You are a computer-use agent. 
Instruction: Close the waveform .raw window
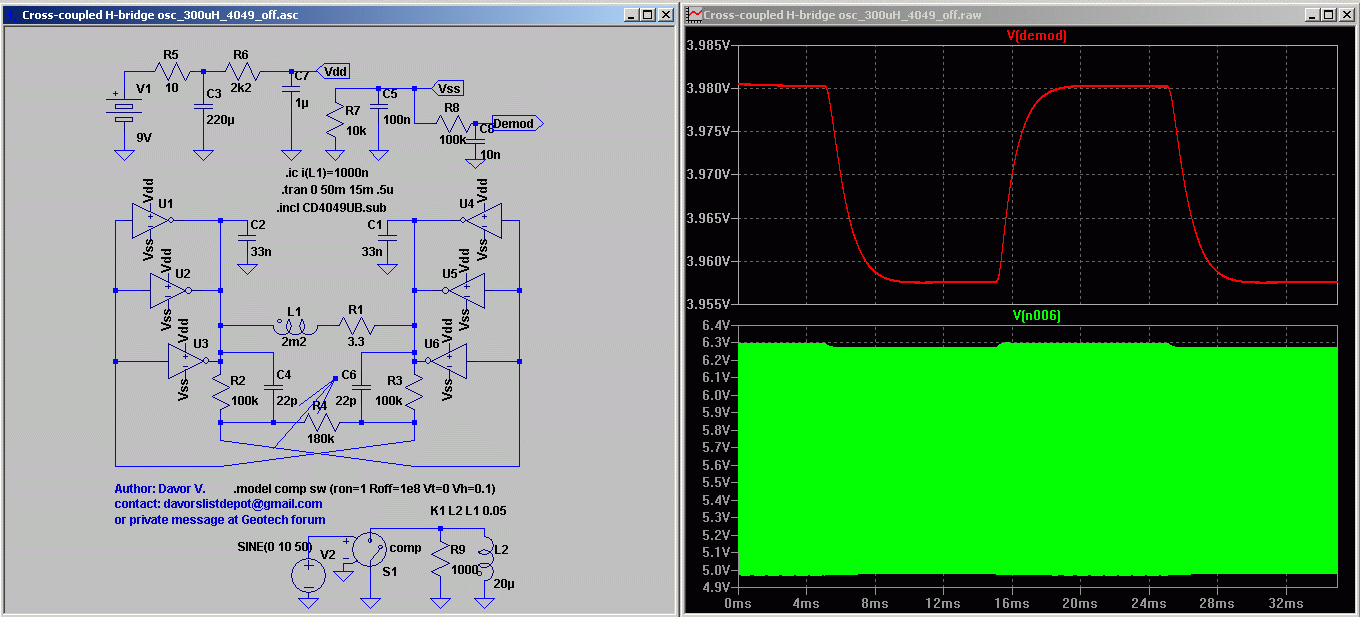pos(1345,15)
